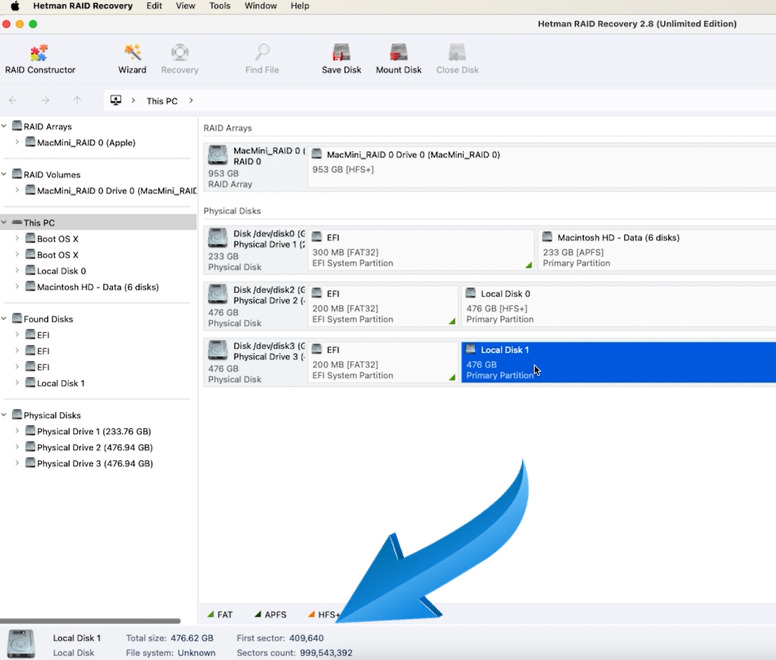Collapse the This PC tree section

(x=4, y=222)
